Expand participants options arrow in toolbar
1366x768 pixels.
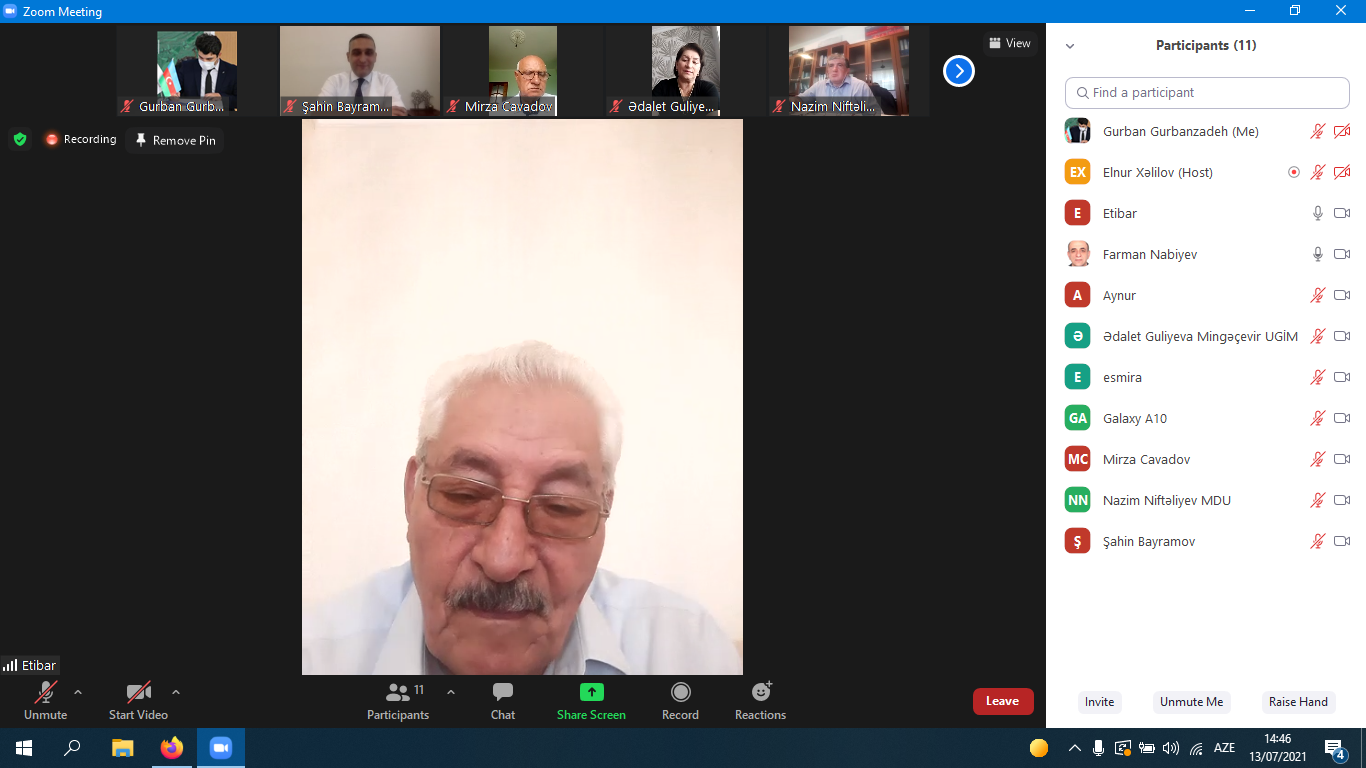[451, 692]
